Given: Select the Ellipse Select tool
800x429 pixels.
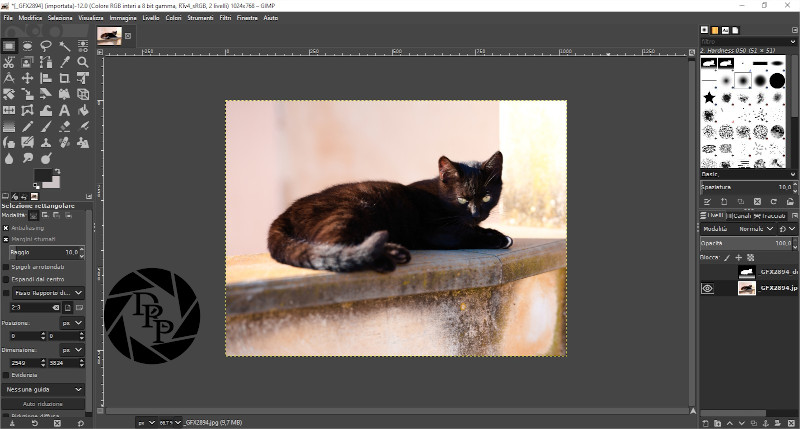Looking at the screenshot, I should click(27, 46).
